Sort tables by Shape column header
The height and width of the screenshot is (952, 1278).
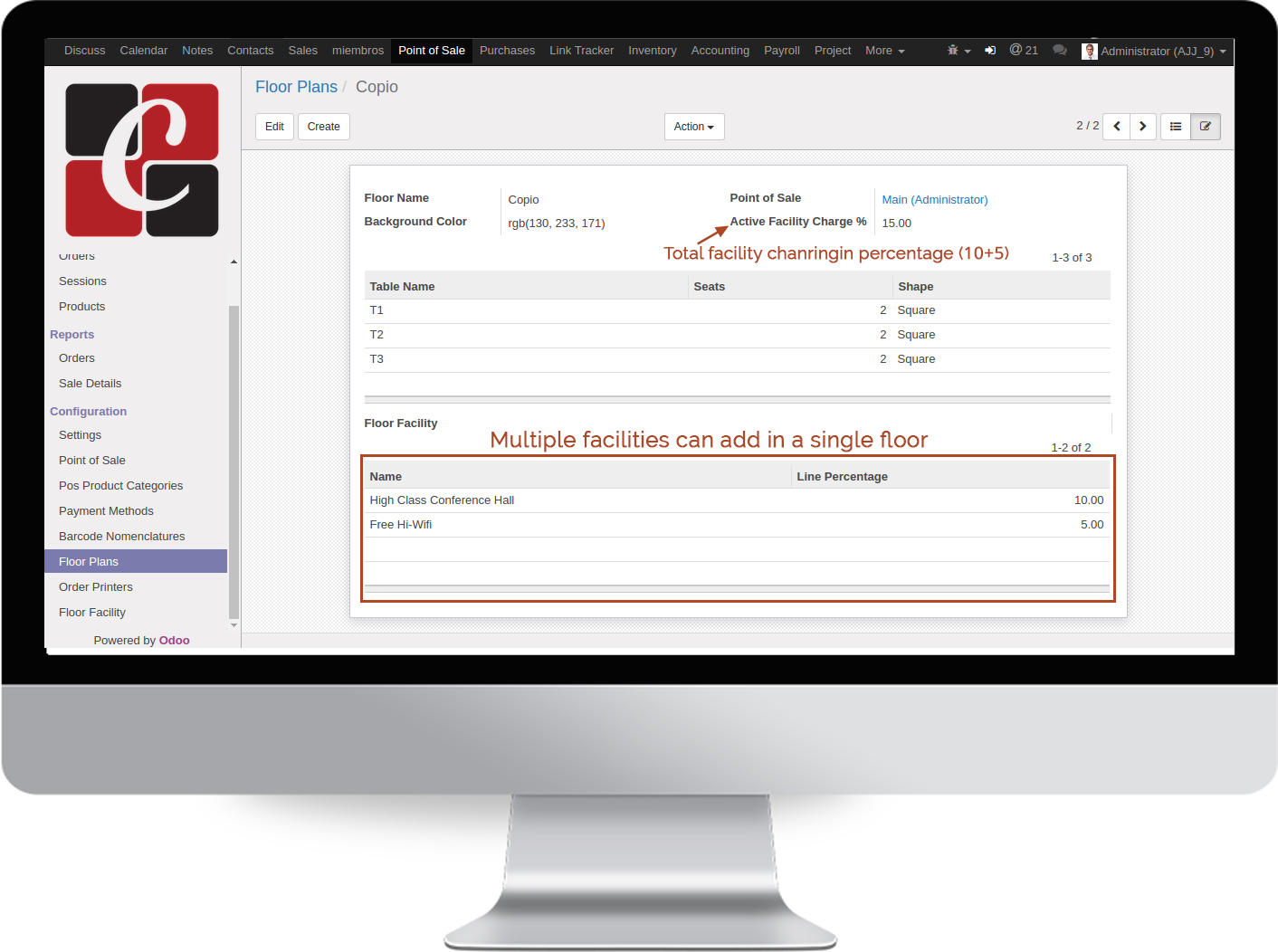[1002, 287]
